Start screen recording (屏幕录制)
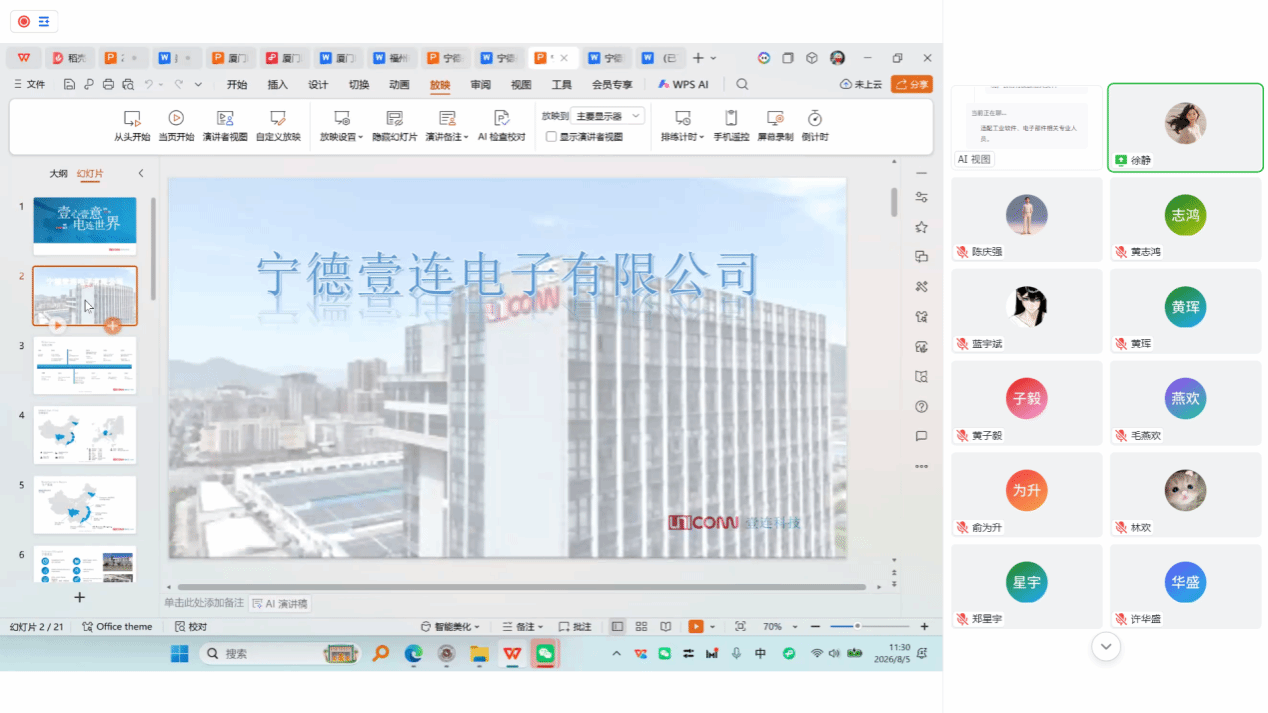1268x713 pixels. coord(775,126)
